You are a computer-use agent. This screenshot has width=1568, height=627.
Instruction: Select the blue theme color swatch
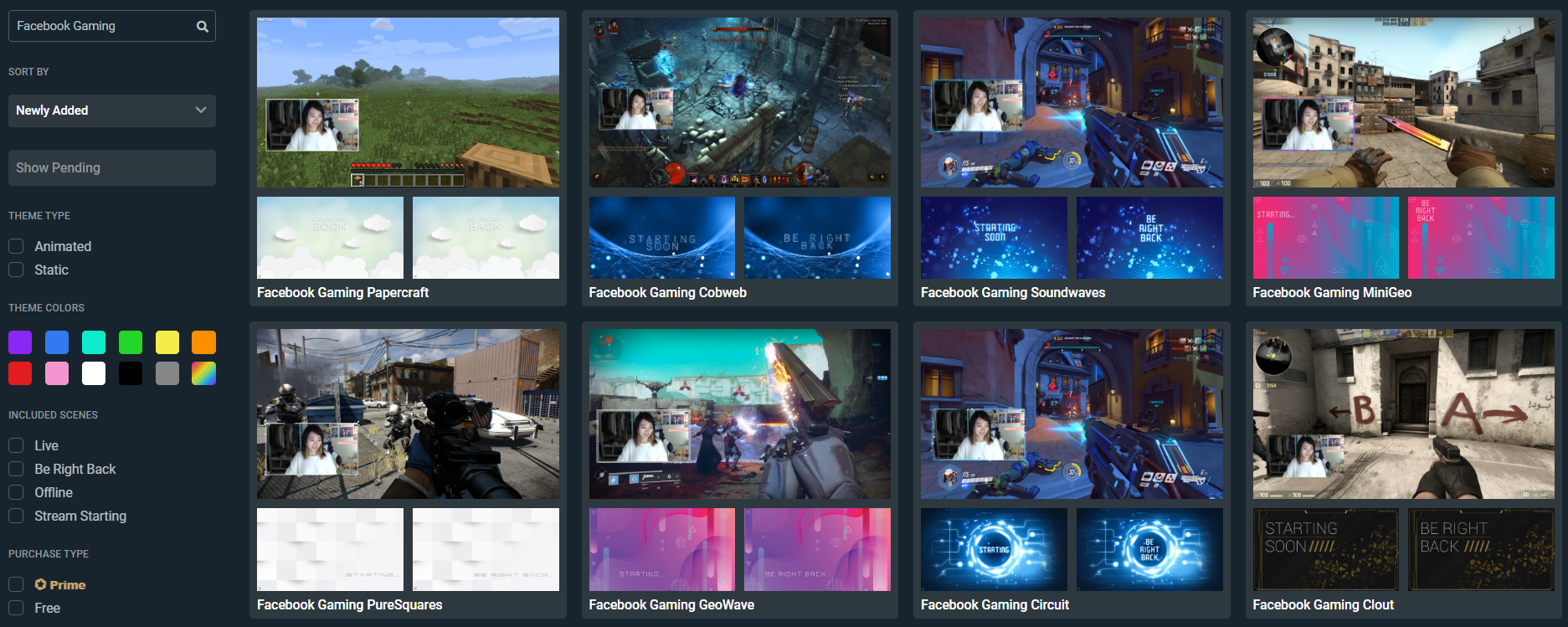[57, 342]
